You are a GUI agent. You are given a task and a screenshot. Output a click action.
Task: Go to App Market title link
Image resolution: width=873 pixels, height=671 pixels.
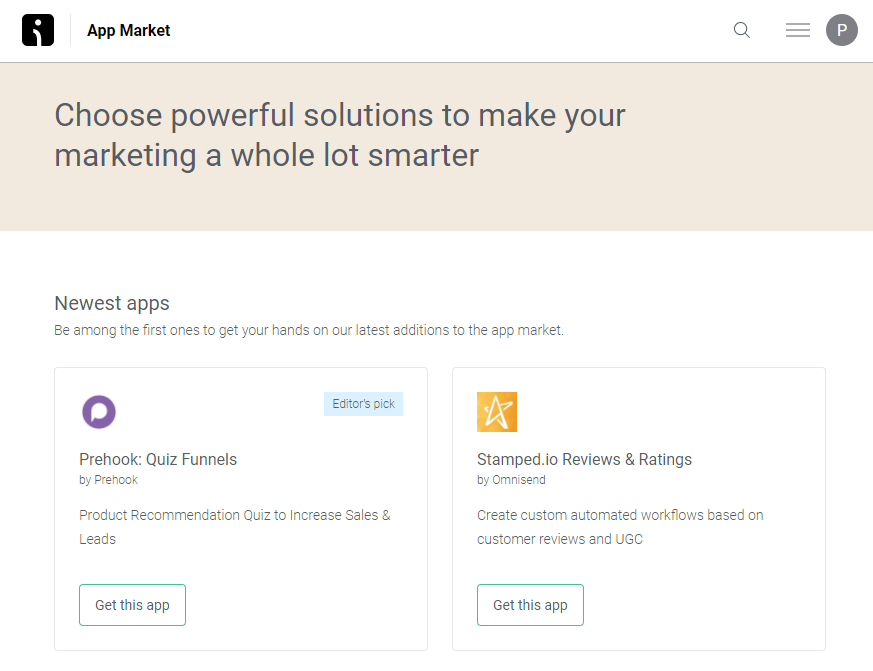pos(129,30)
